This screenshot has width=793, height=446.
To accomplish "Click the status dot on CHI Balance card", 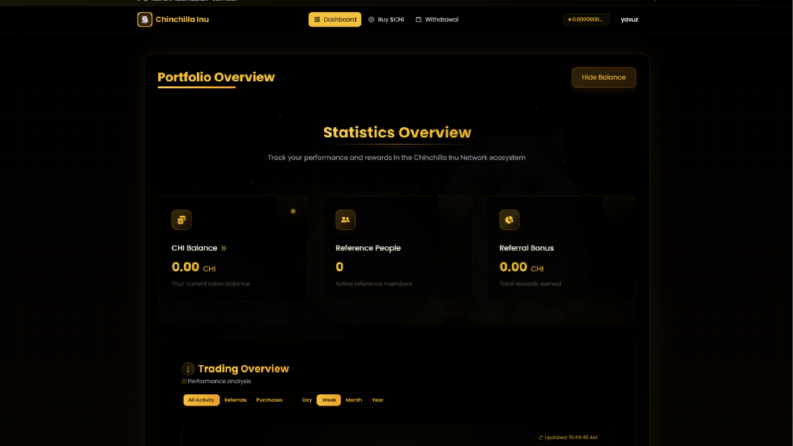I will [293, 211].
